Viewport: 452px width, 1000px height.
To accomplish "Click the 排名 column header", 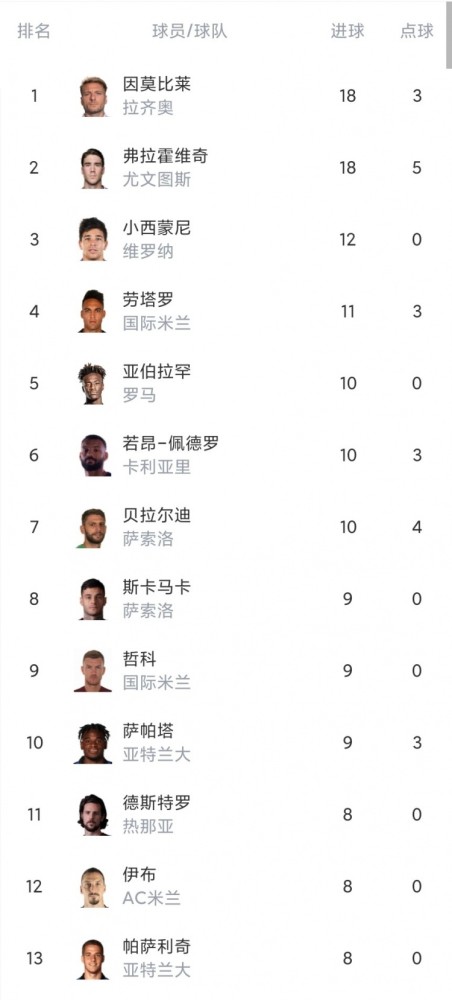I will [x=34, y=31].
